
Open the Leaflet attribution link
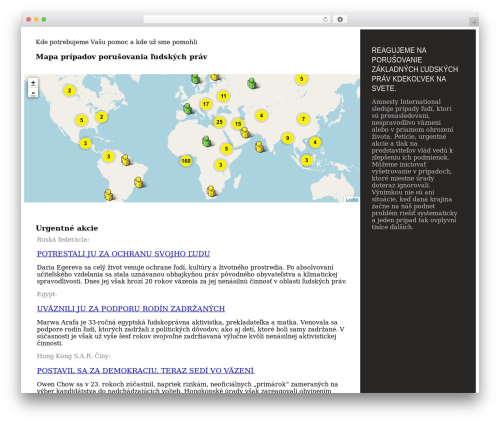coord(352,199)
